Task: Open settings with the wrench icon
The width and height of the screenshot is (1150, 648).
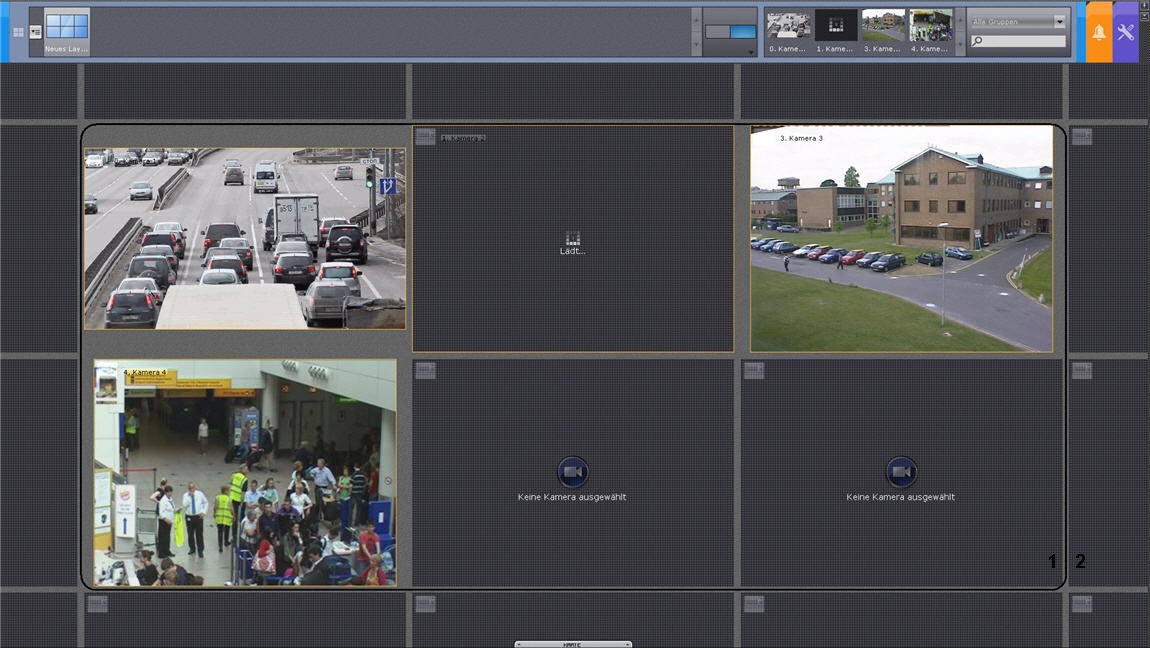Action: click(x=1125, y=32)
